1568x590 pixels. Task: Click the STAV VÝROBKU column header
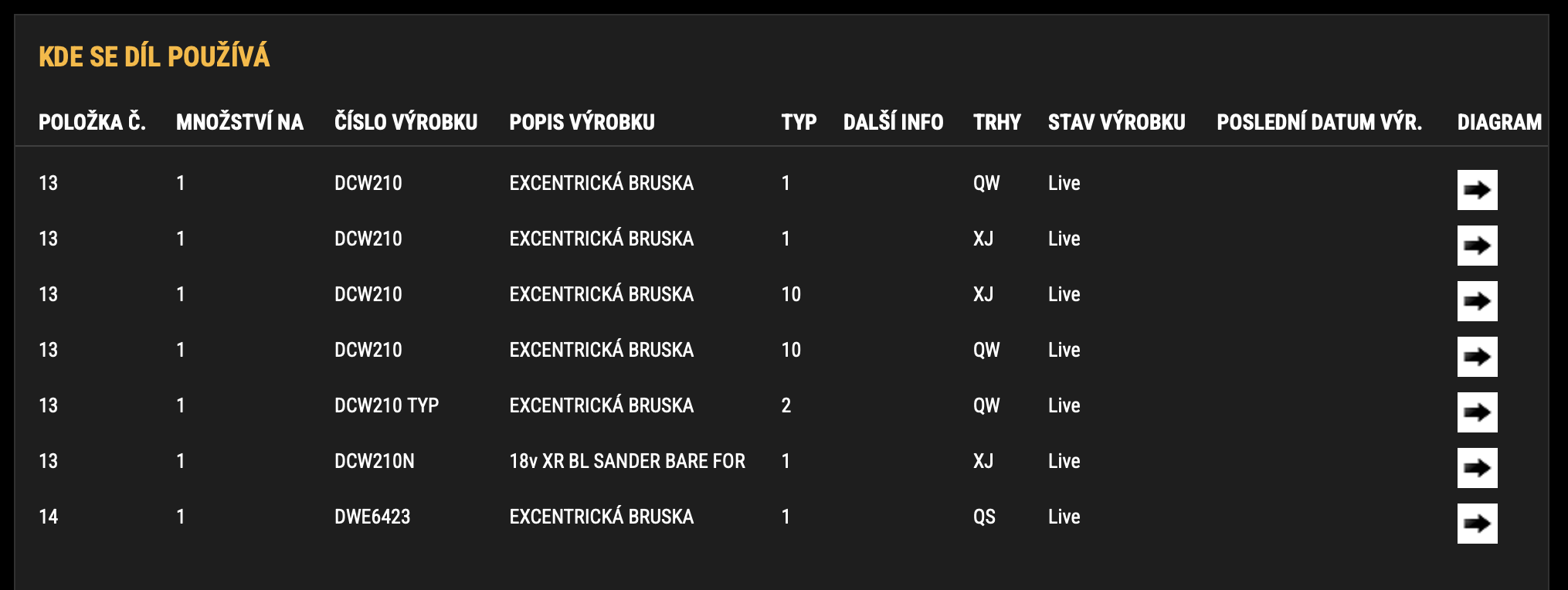pos(1116,122)
